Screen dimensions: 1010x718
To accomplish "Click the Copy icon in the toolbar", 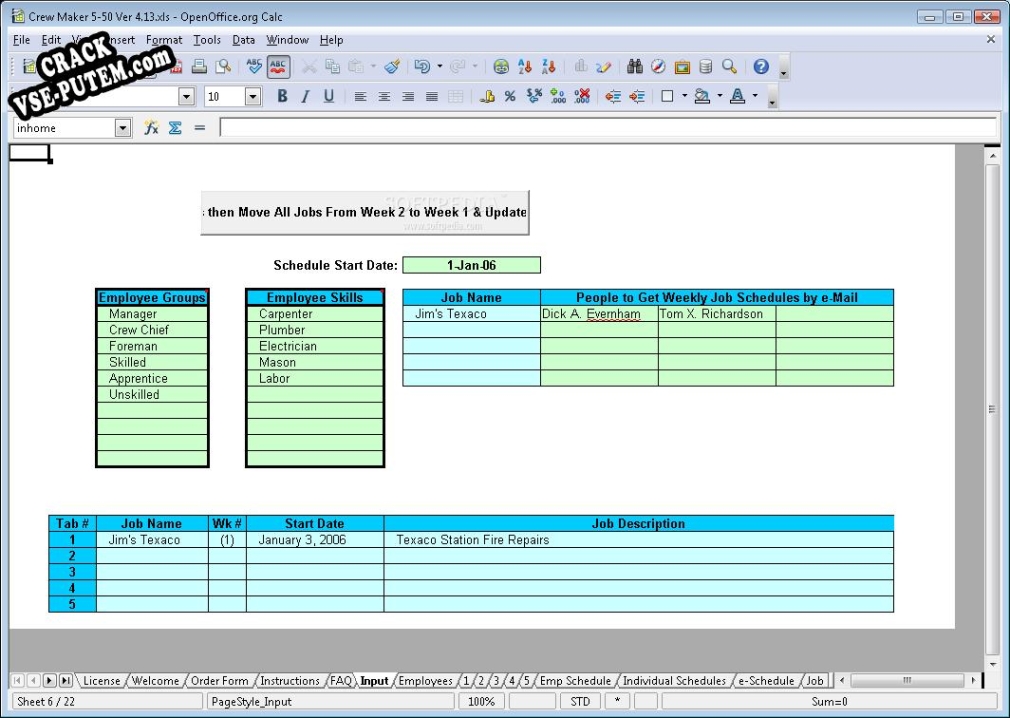I will point(332,66).
